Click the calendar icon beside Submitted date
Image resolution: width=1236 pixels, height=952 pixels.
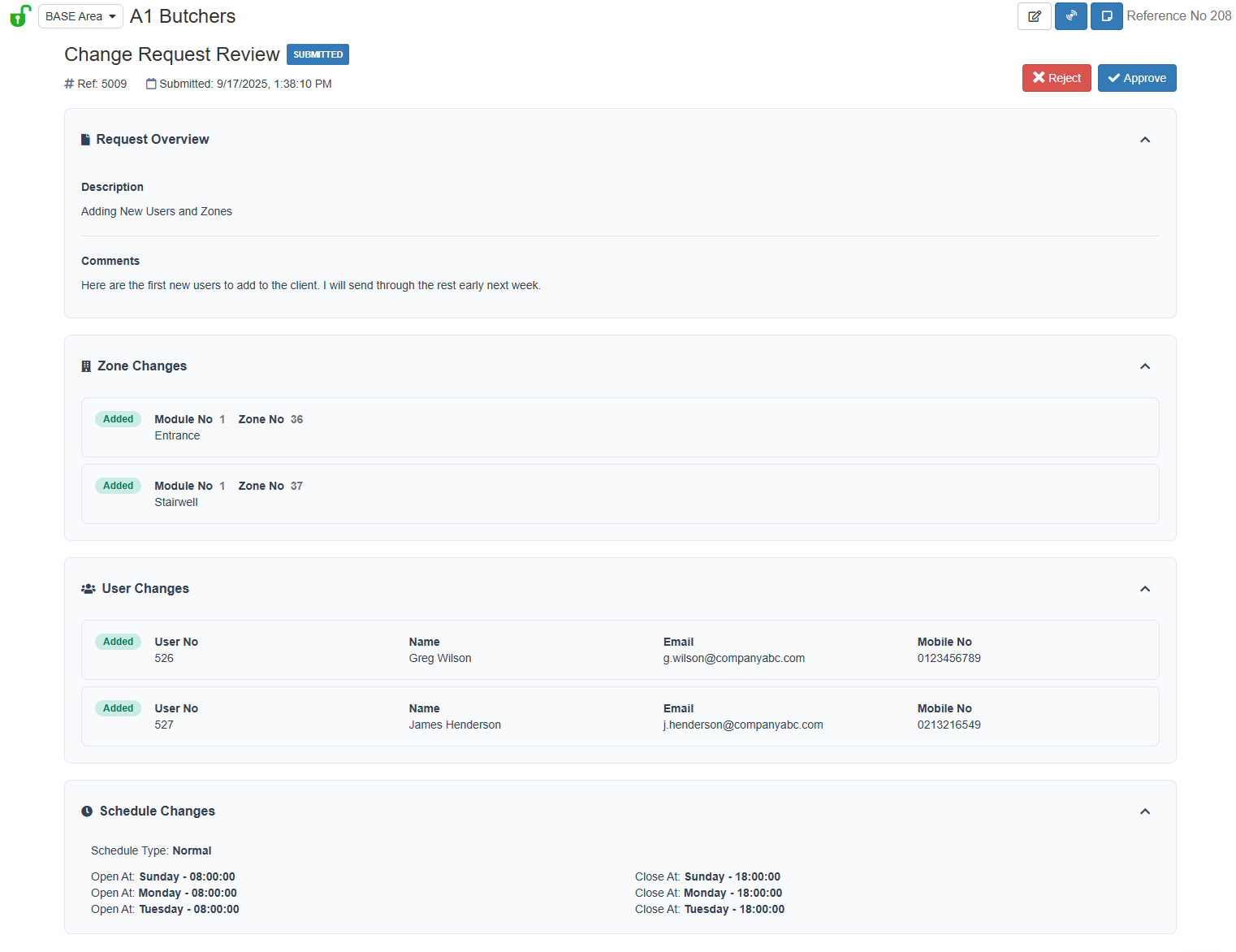(151, 84)
